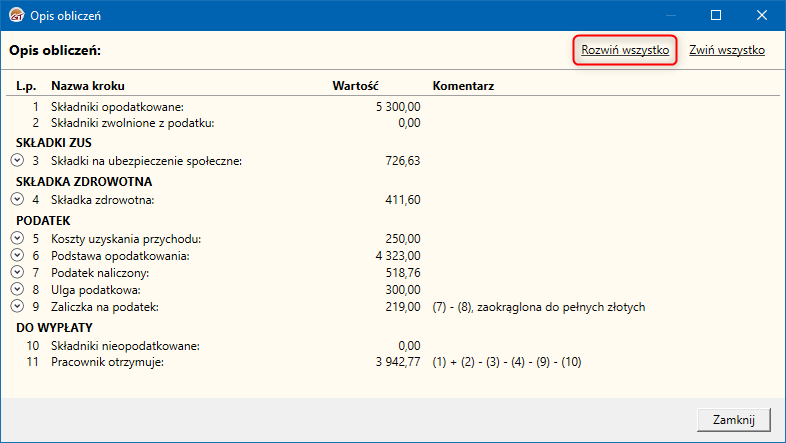Click value 726,63

click(x=403, y=161)
